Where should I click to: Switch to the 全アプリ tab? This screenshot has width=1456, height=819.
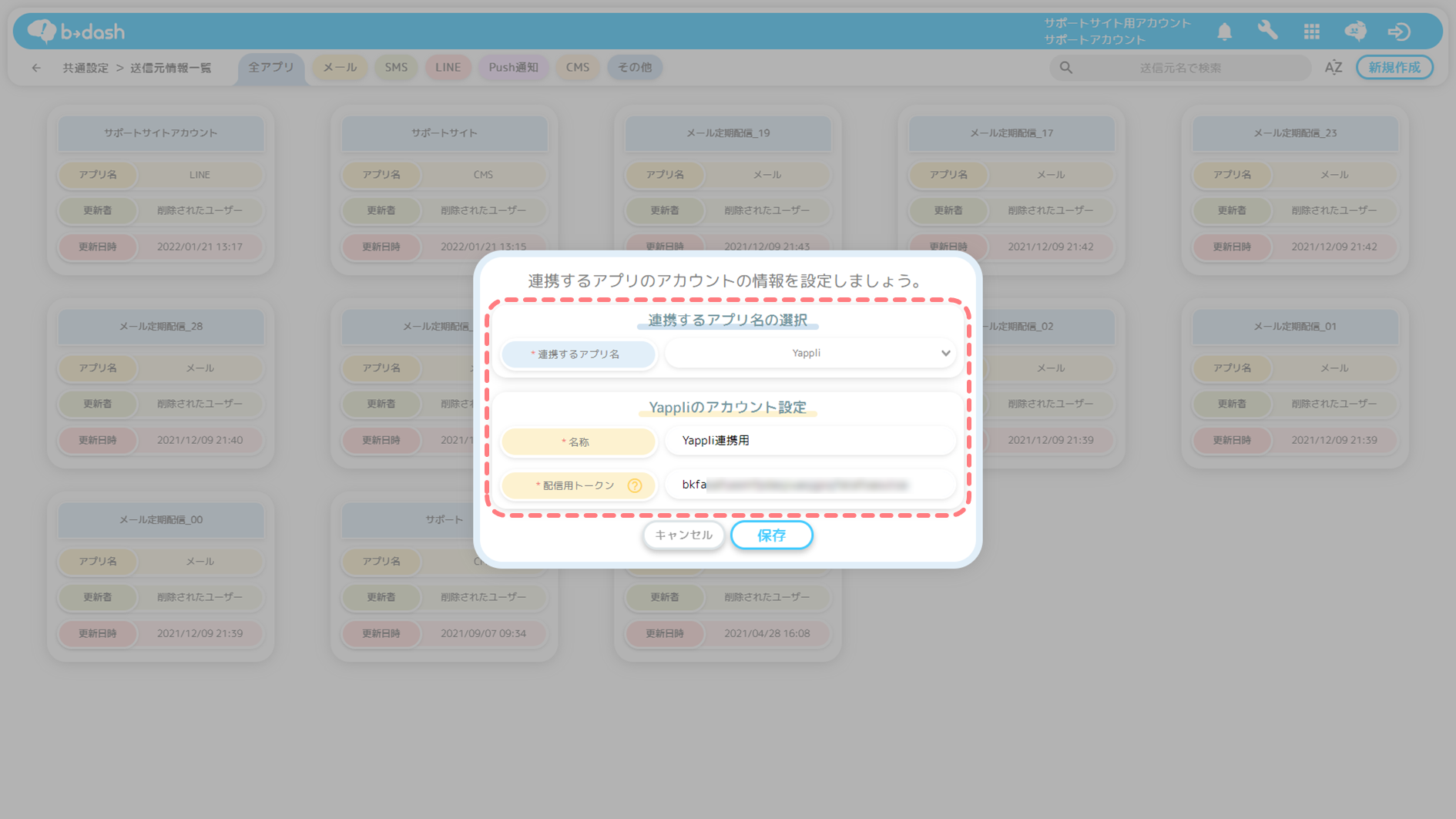[x=271, y=67]
